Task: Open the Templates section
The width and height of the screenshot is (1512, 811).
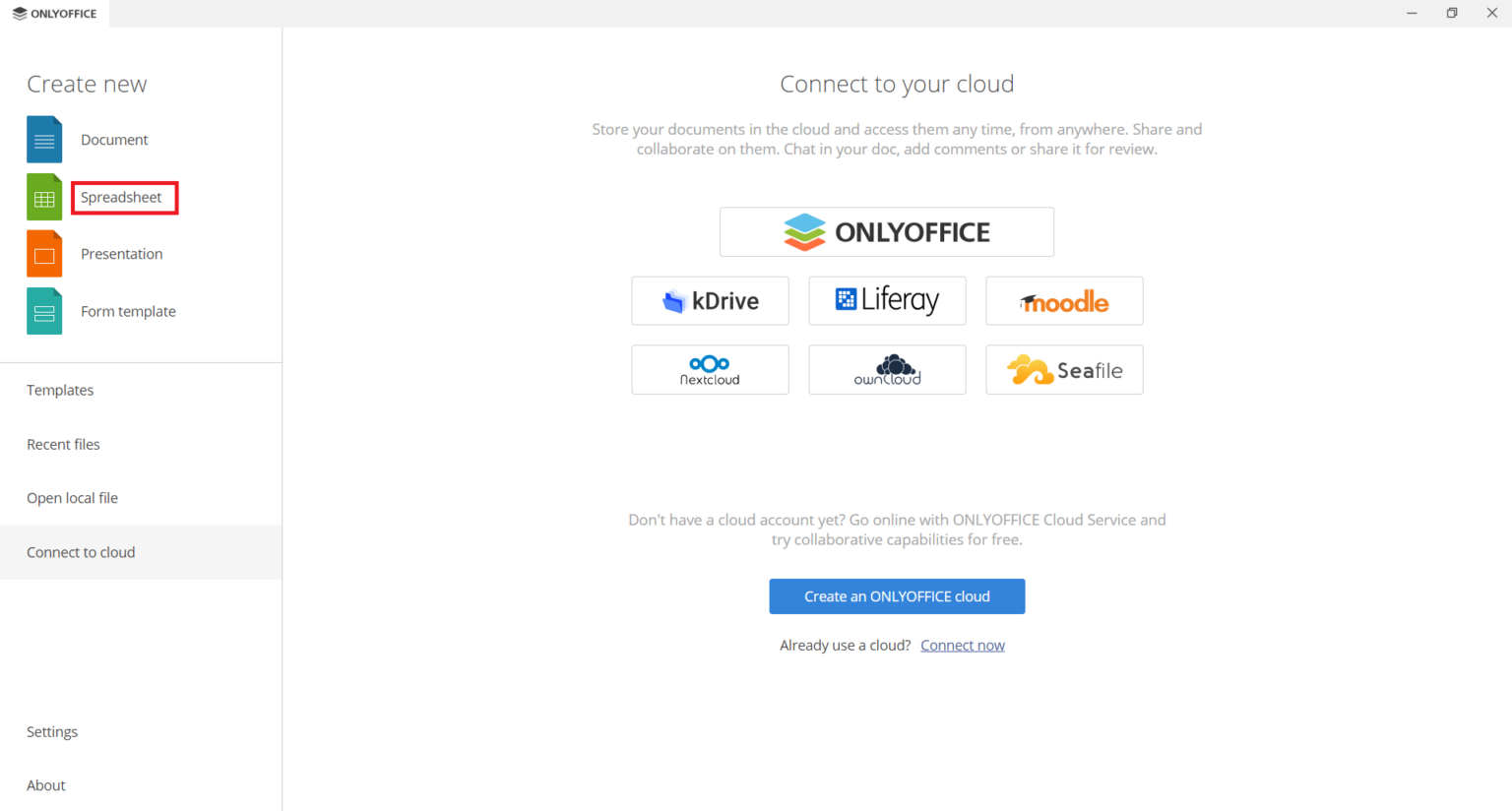Action: tap(60, 390)
